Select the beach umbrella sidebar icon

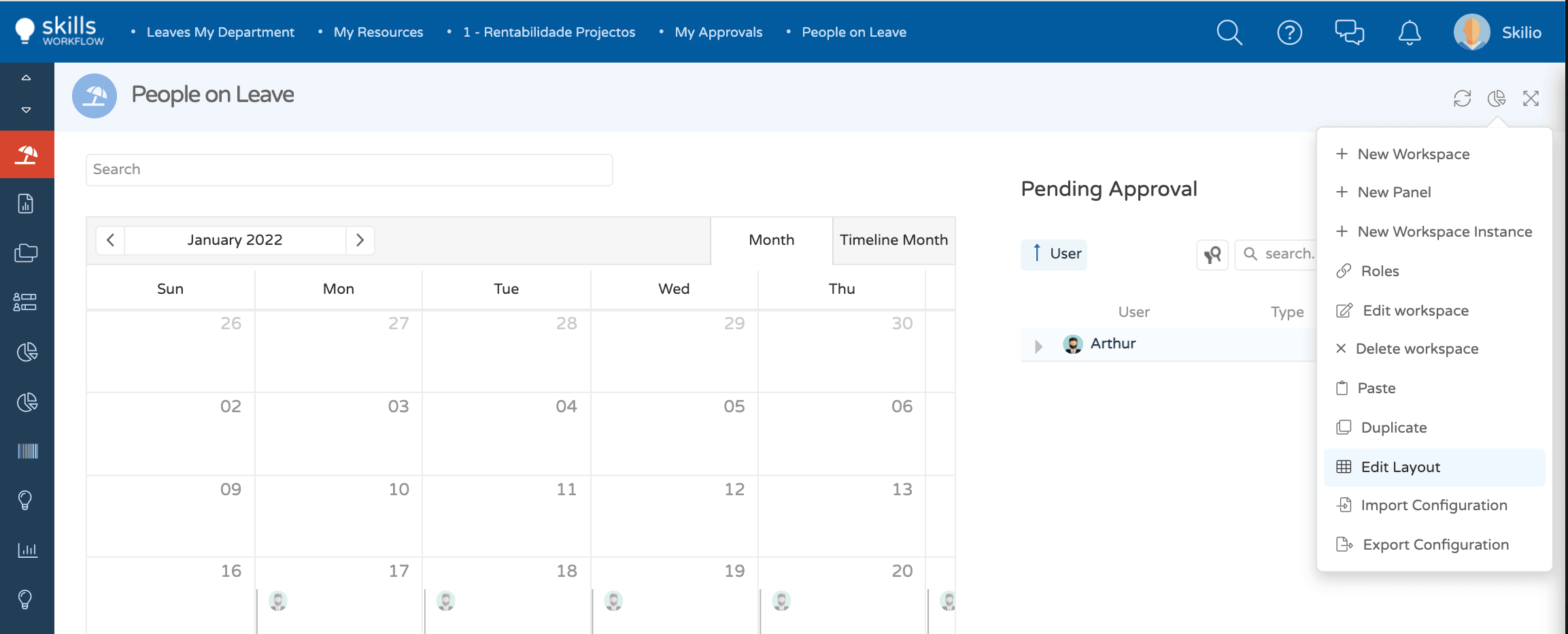pyautogui.click(x=27, y=154)
